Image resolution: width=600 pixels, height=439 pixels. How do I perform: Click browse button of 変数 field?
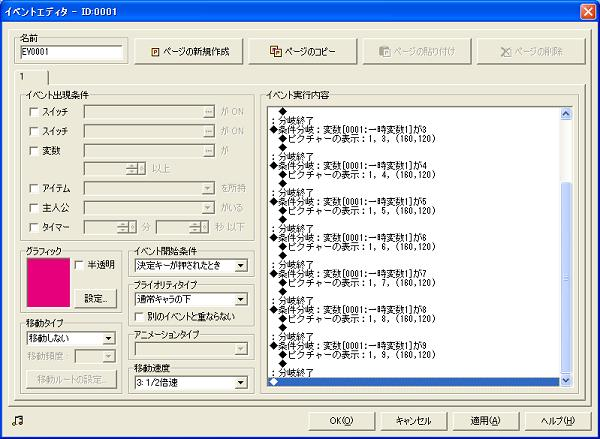coord(208,151)
